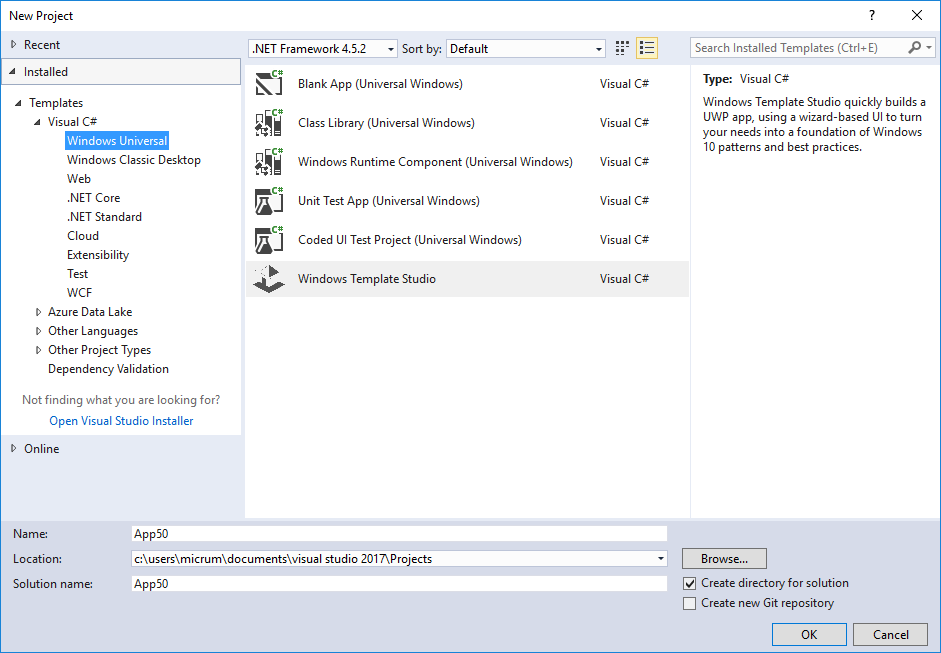Select the Web template category

[x=77, y=178]
